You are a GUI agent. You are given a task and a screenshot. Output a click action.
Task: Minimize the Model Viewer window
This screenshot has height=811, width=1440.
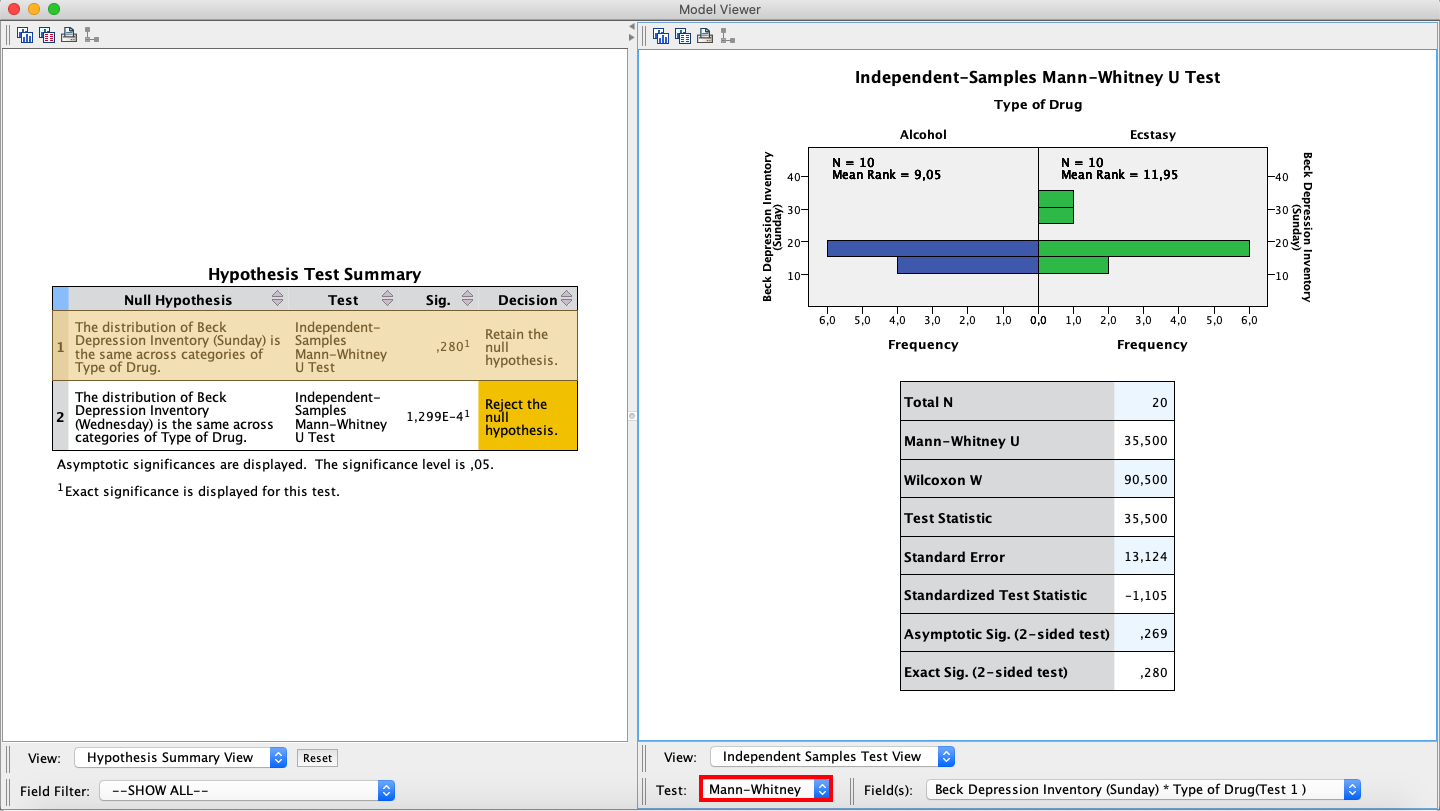[x=34, y=9]
